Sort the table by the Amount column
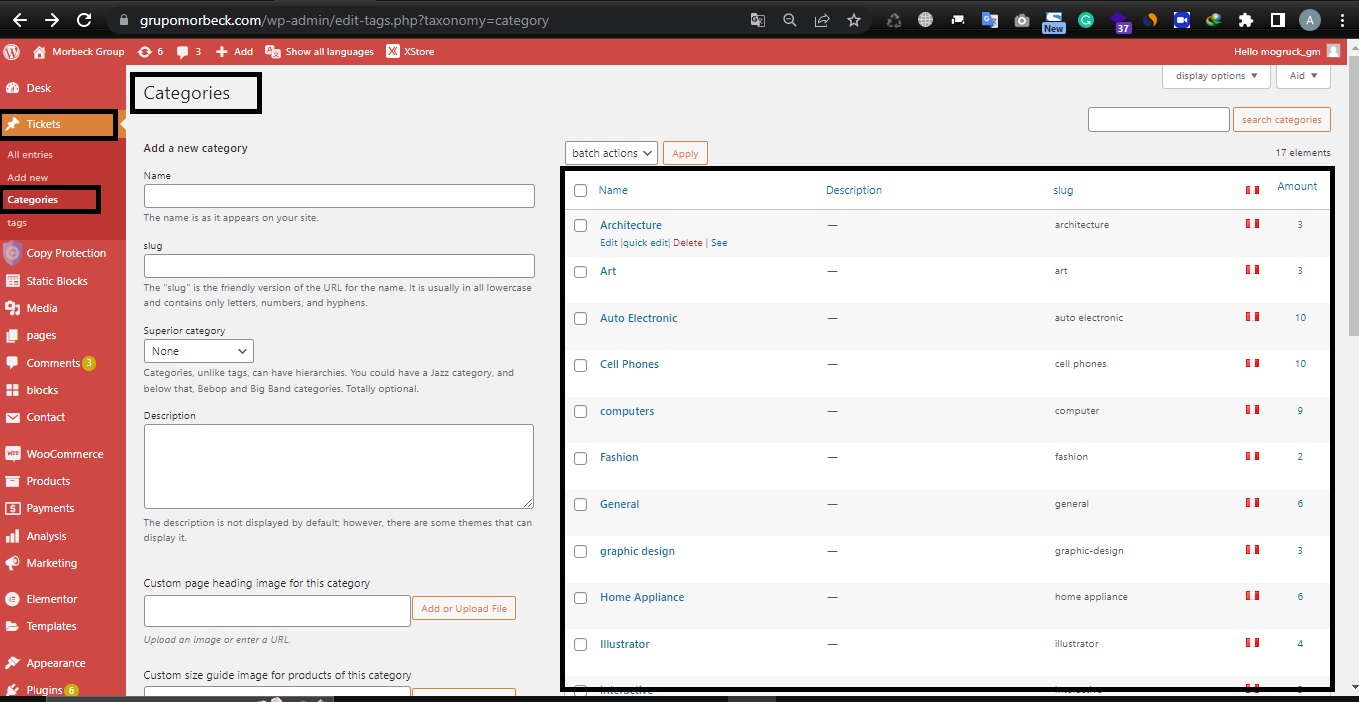Image resolution: width=1359 pixels, height=702 pixels. [1297, 186]
